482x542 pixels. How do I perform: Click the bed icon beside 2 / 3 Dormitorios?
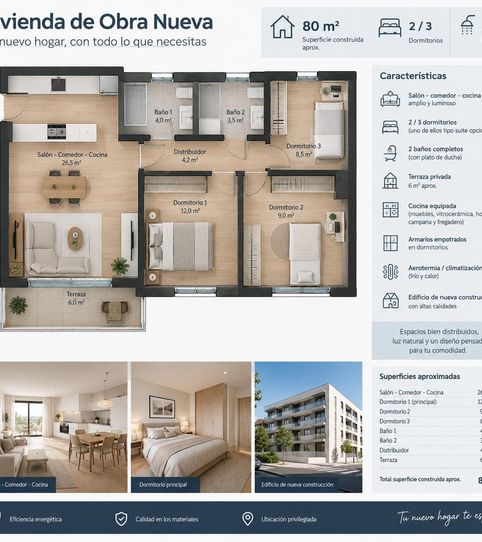(390, 28)
